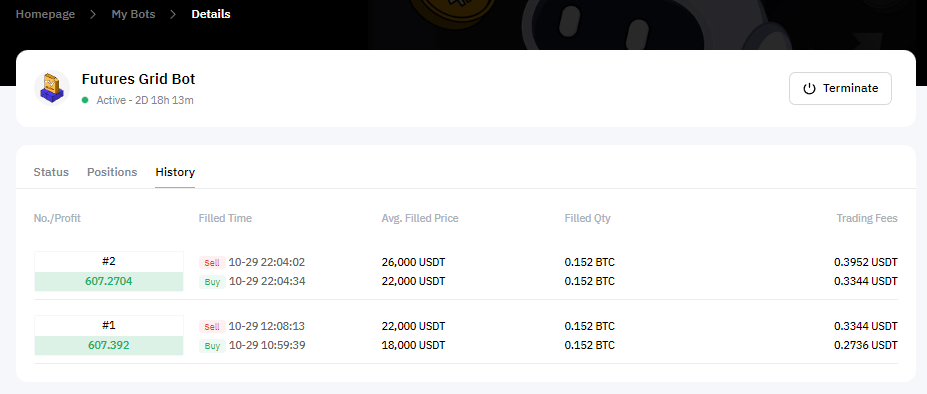The width and height of the screenshot is (927, 394).
Task: Open the Positions tab
Action: pyautogui.click(x=112, y=172)
